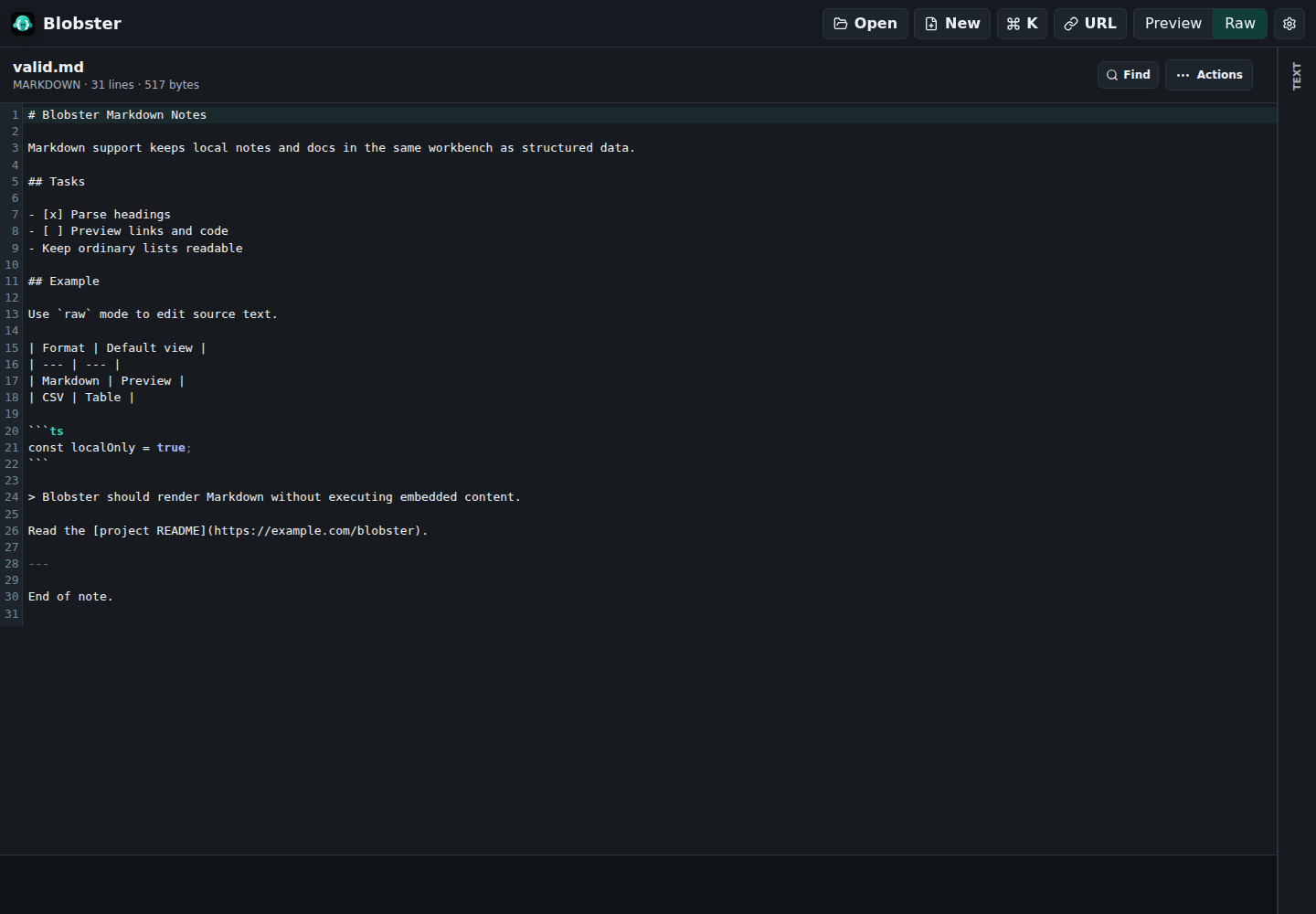Open the Find search box
This screenshot has height=914, width=1316.
(1128, 75)
